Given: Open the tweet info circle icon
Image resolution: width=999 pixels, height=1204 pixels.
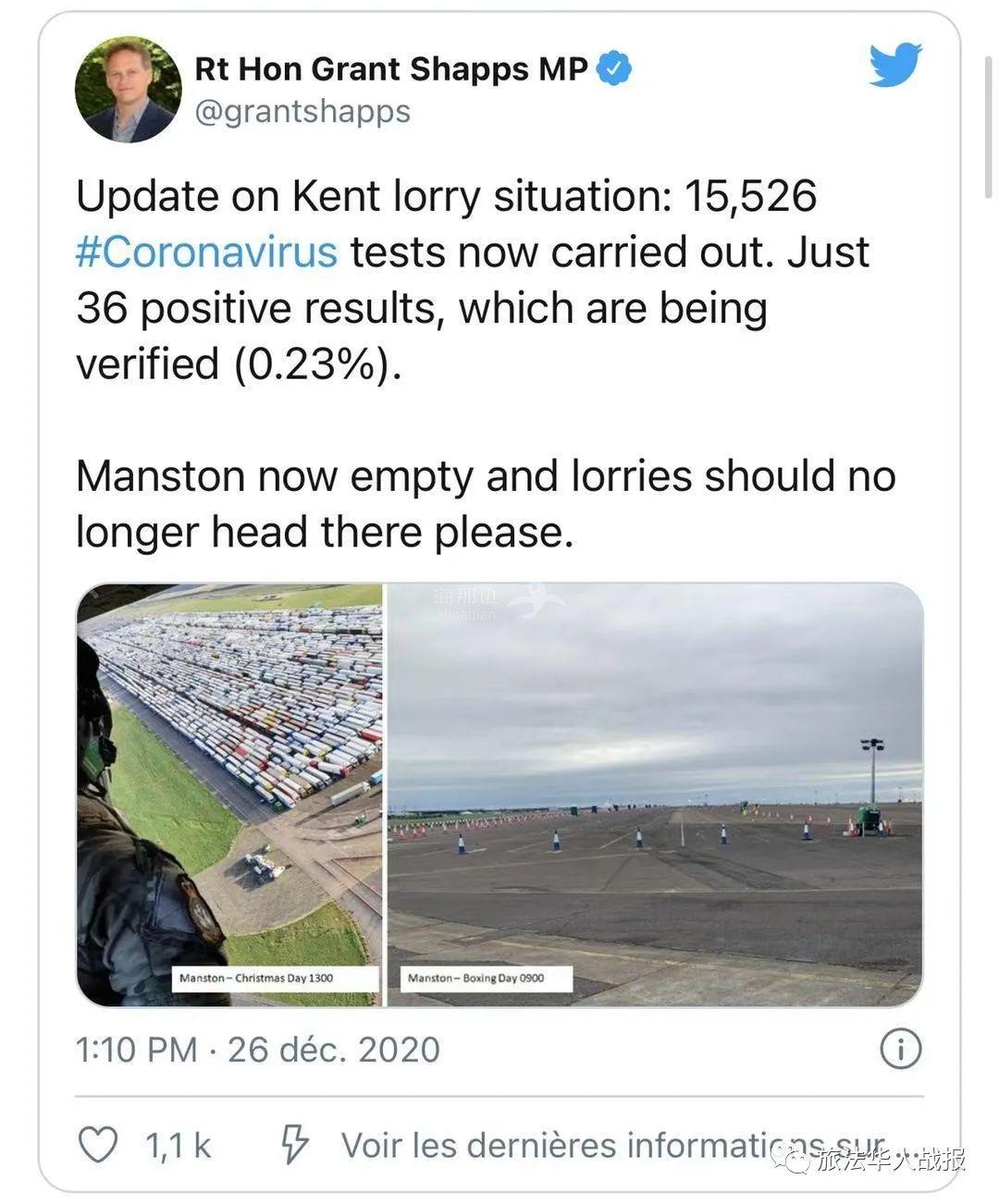Looking at the screenshot, I should click(900, 1050).
